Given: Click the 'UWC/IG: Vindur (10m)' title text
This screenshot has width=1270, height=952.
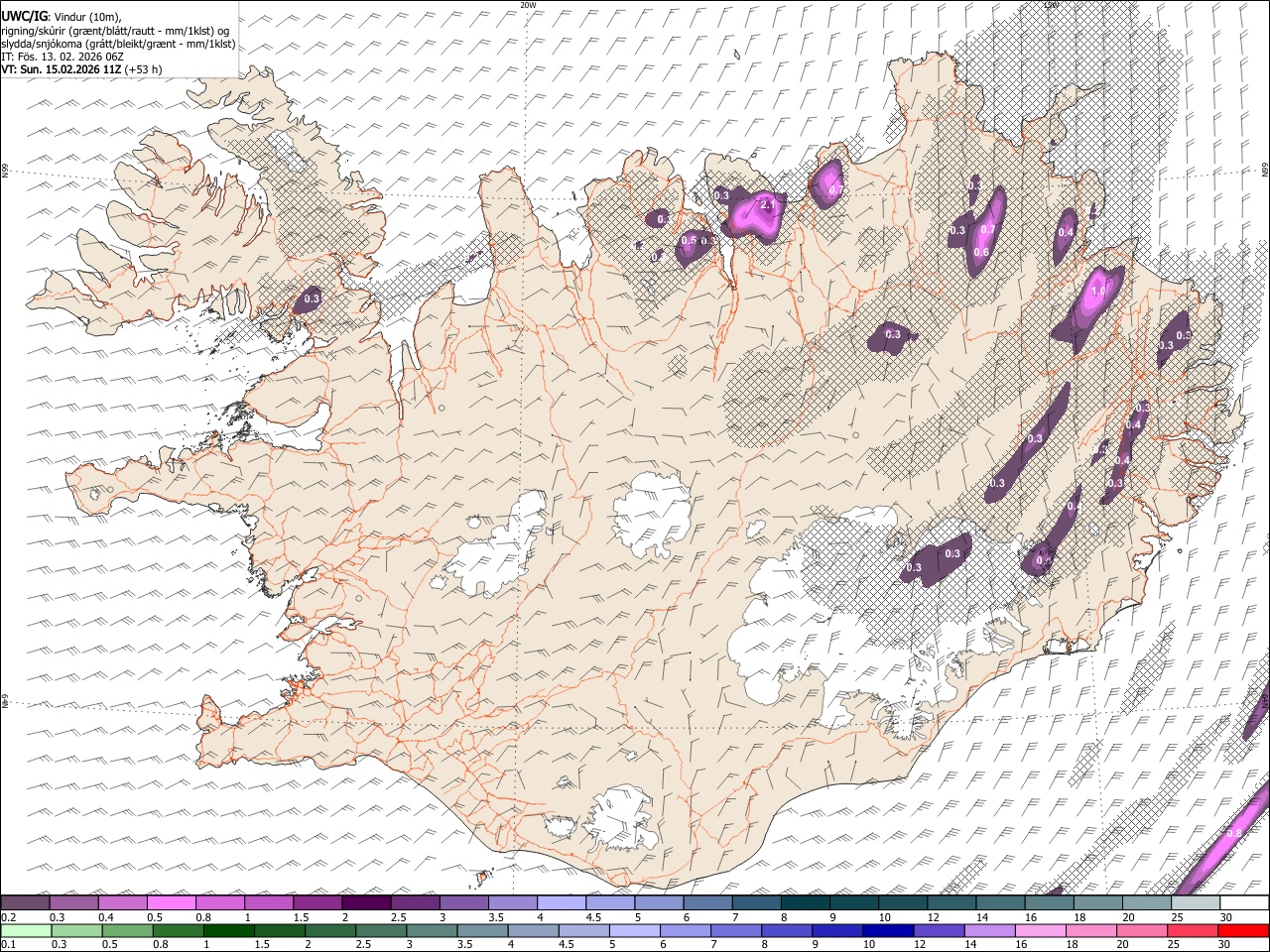Looking at the screenshot, I should click(x=62, y=17).
